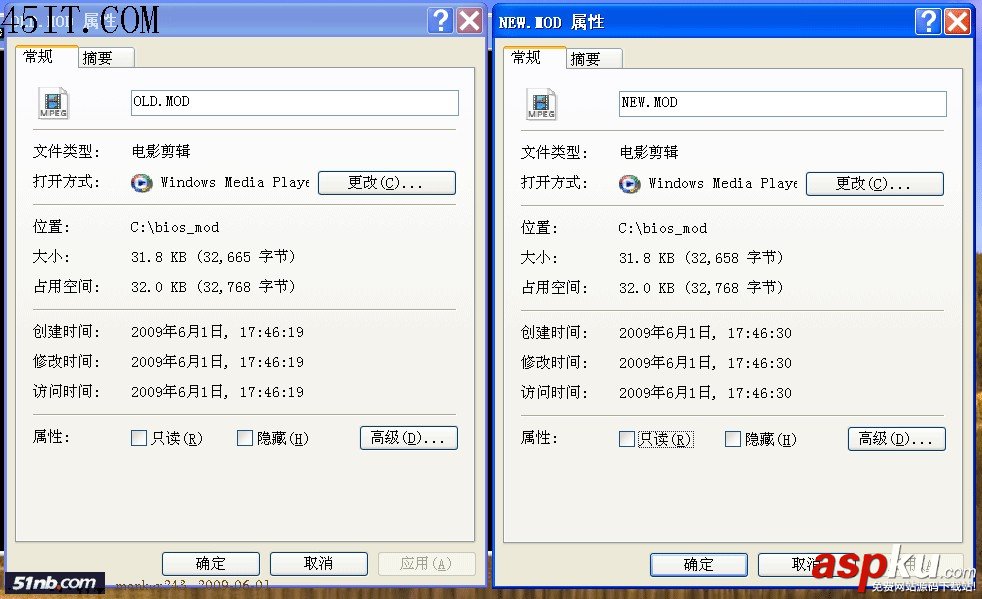Click 占用空间 value in OLD.MOD window
The image size is (982, 599).
click(213, 287)
